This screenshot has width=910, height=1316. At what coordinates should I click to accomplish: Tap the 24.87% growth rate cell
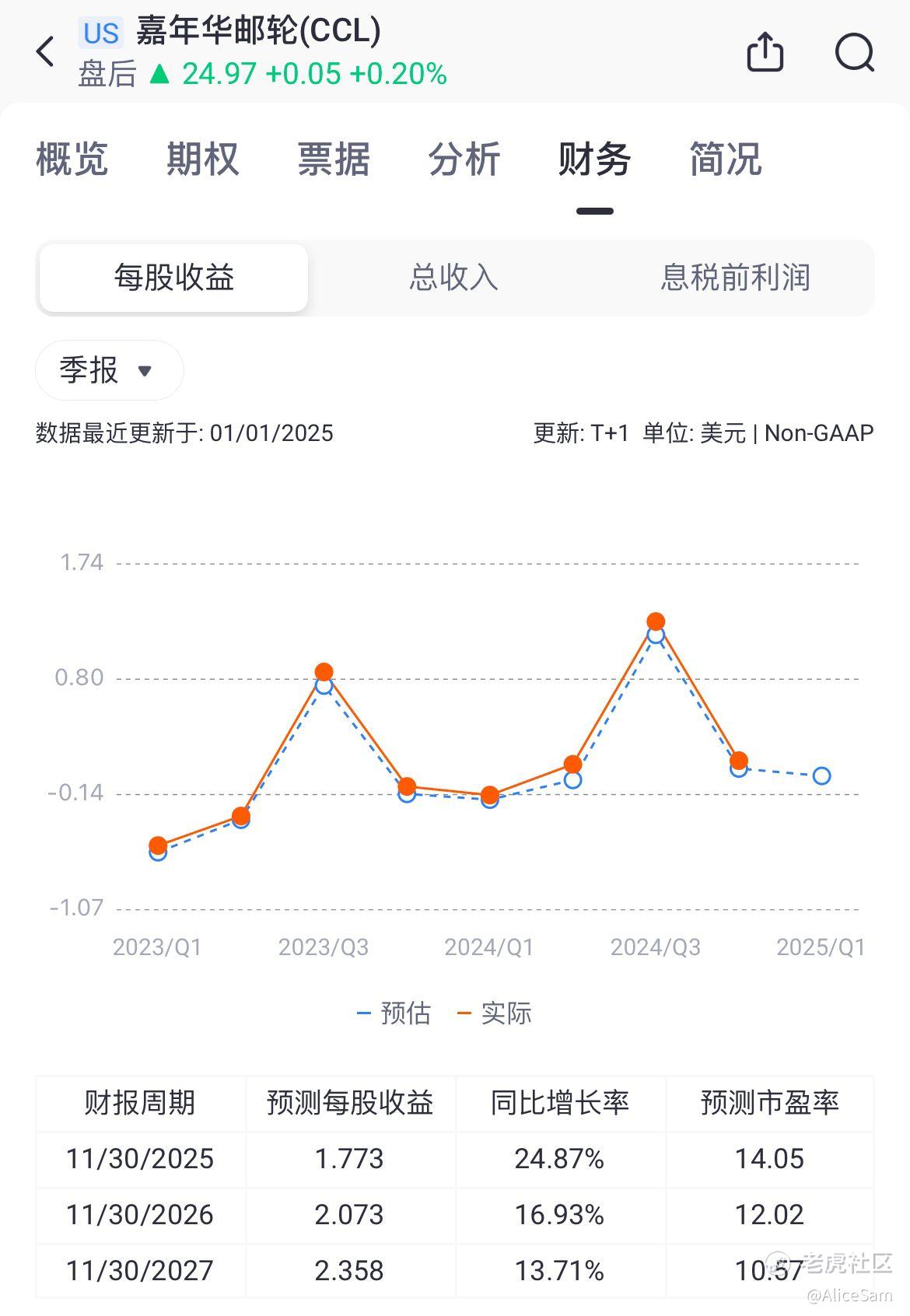[x=559, y=1159]
